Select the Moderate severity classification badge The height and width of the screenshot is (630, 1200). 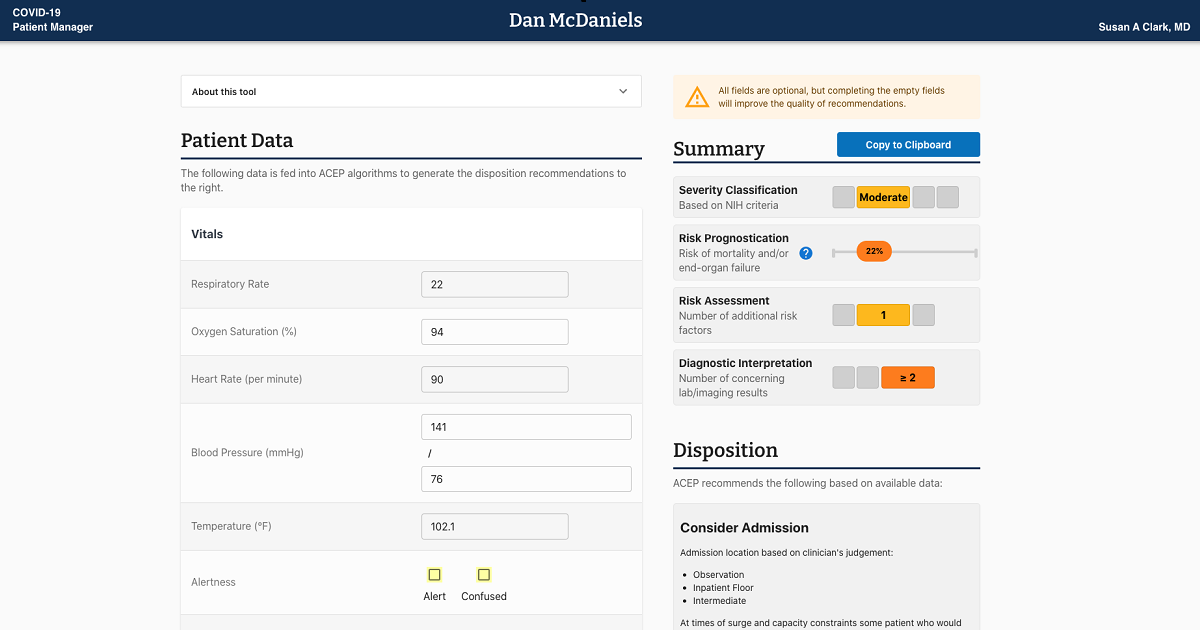click(x=883, y=197)
